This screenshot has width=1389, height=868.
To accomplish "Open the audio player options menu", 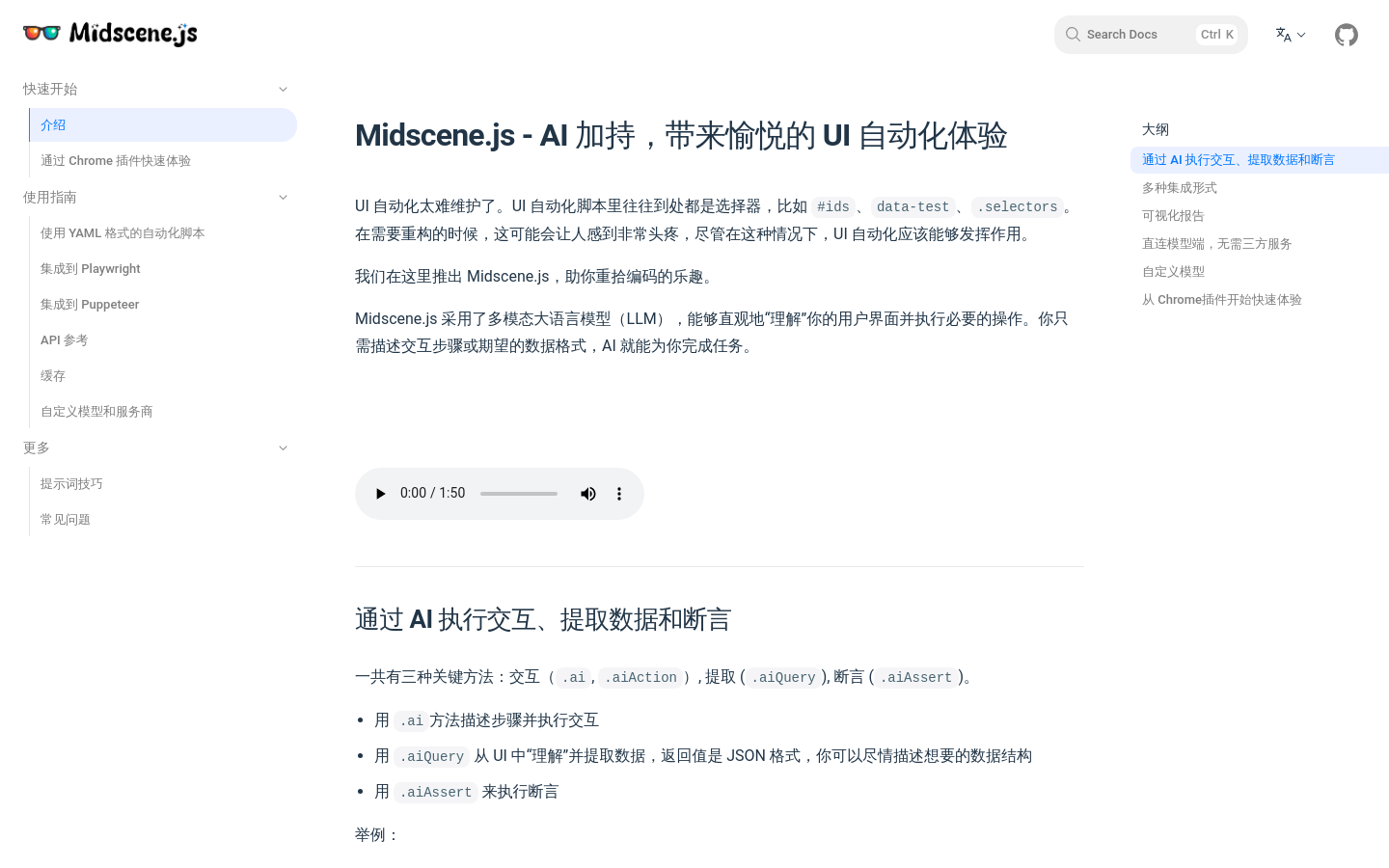I will pos(618,493).
